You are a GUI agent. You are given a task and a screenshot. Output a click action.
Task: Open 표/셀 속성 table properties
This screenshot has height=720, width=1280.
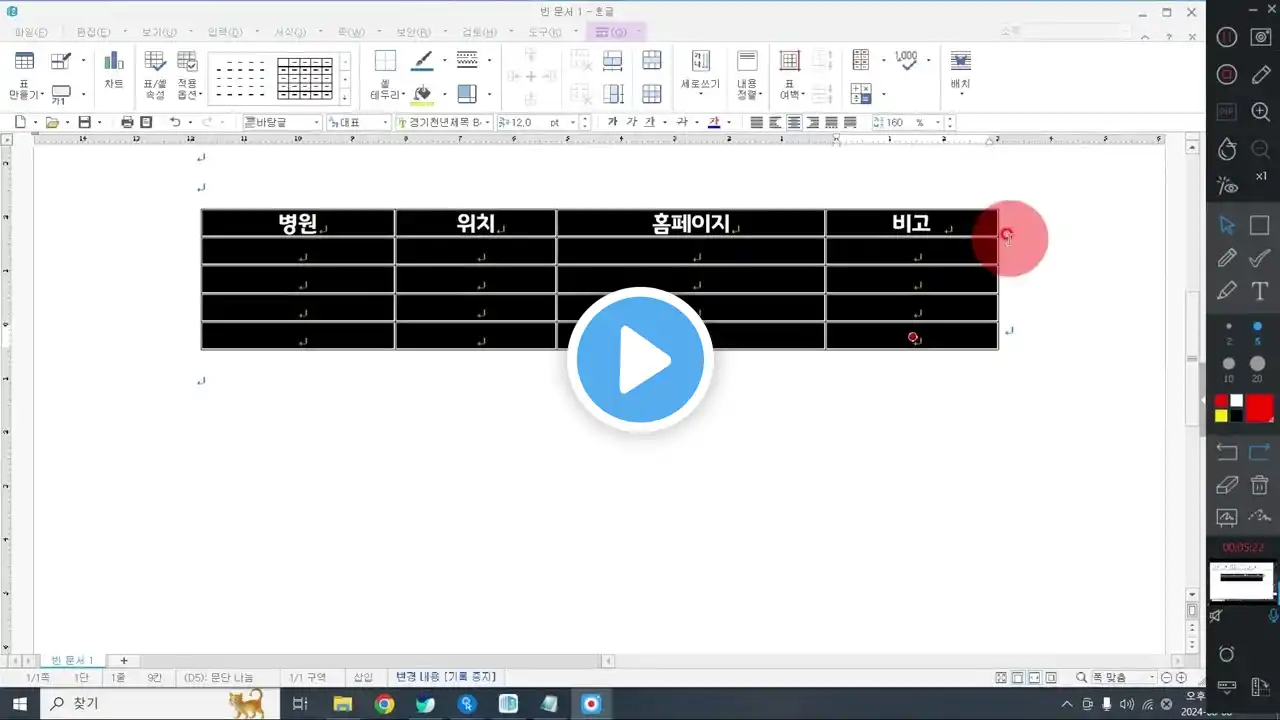tap(155, 74)
